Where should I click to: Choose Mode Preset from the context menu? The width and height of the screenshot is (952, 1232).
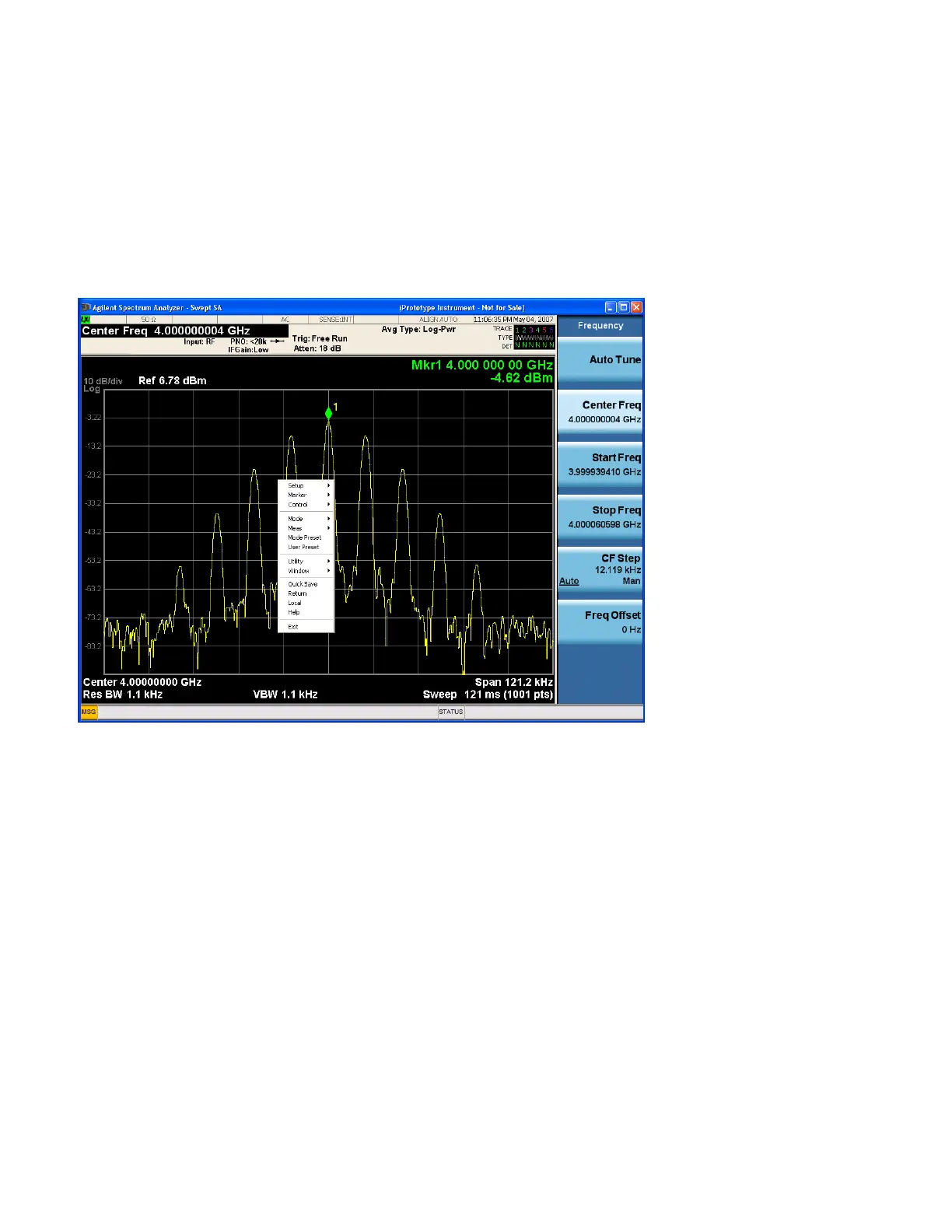[306, 537]
